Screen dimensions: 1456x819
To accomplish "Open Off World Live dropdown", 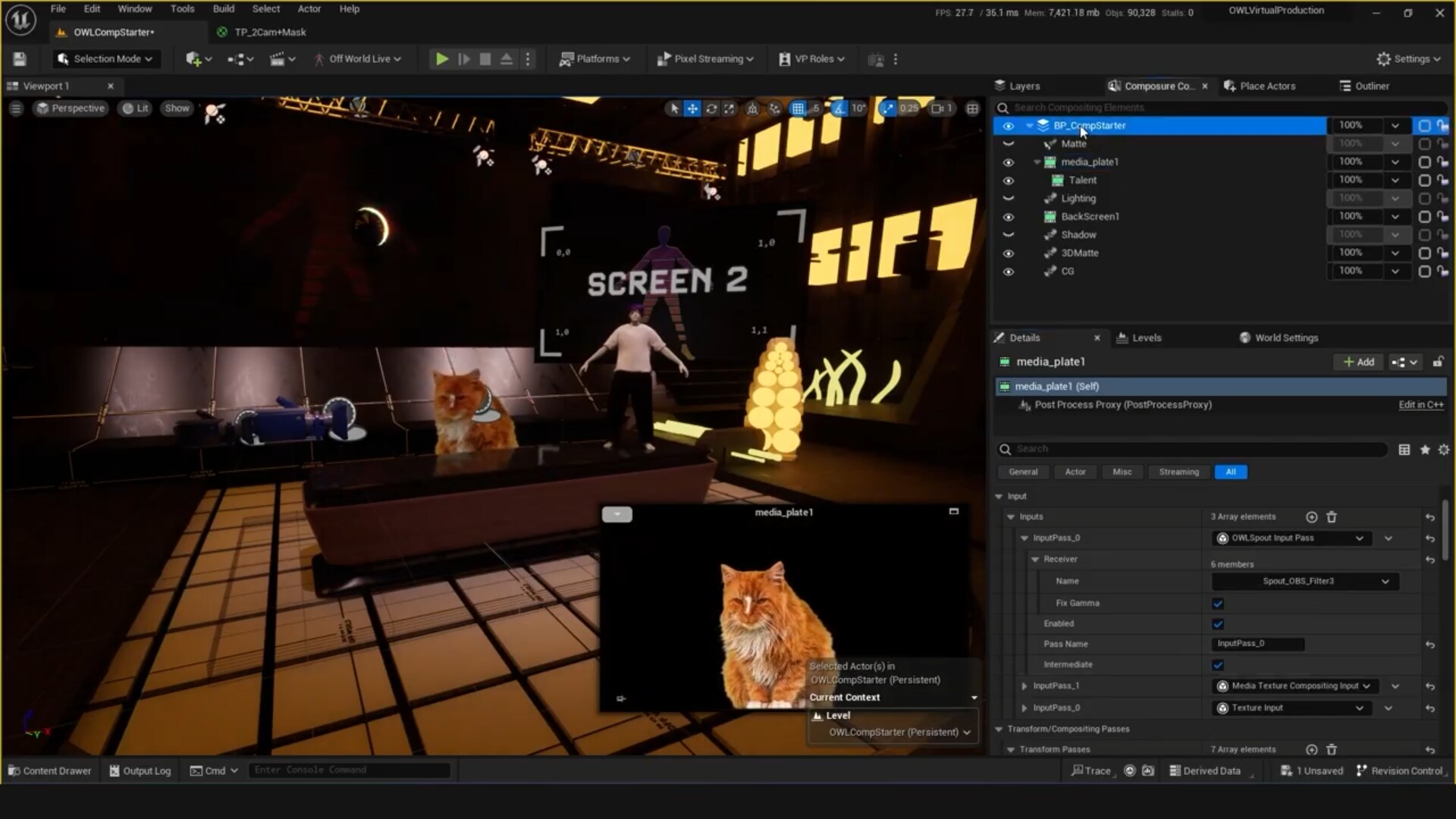I will (x=357, y=59).
